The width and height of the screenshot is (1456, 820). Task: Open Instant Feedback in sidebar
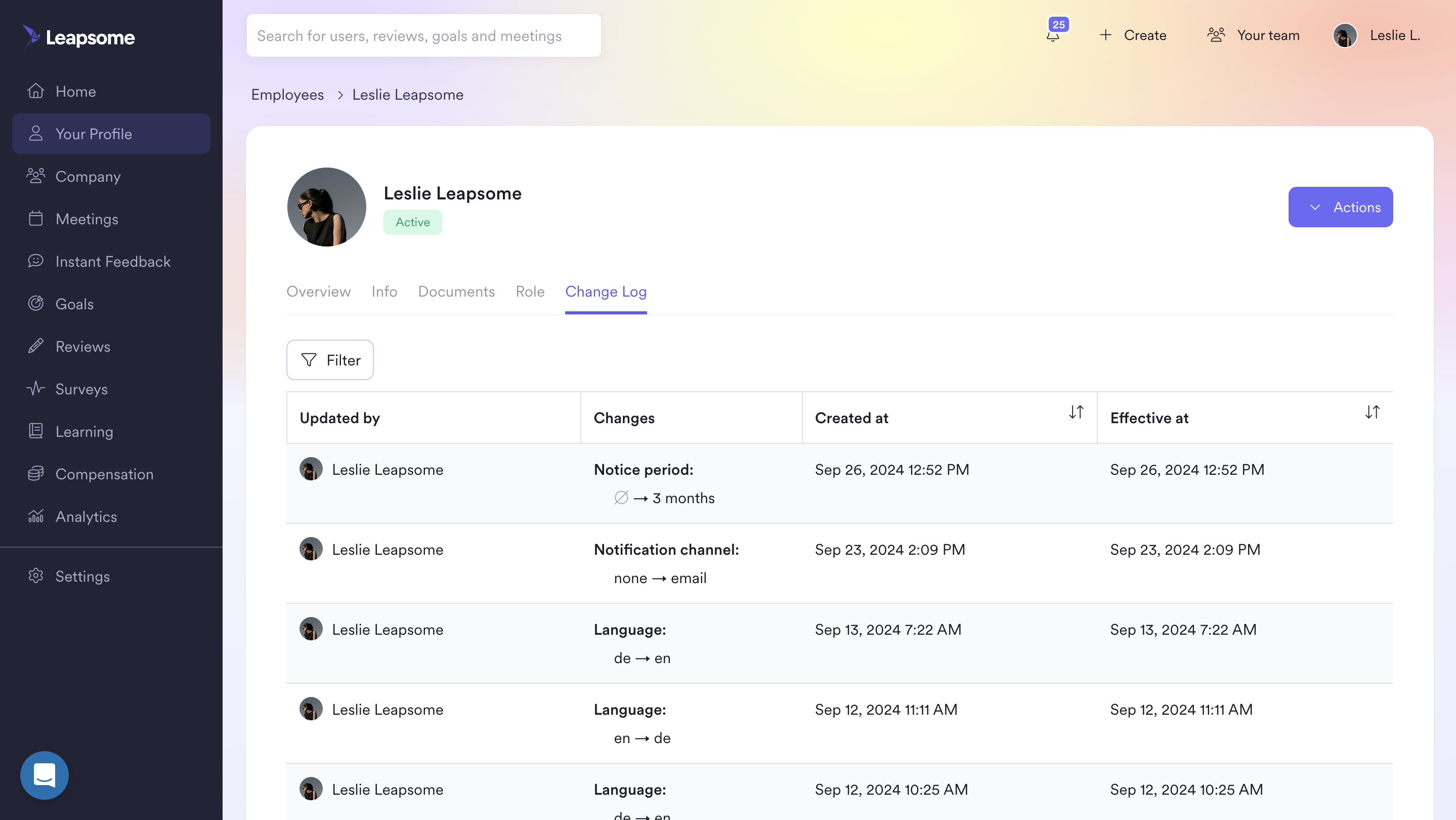tap(111, 261)
